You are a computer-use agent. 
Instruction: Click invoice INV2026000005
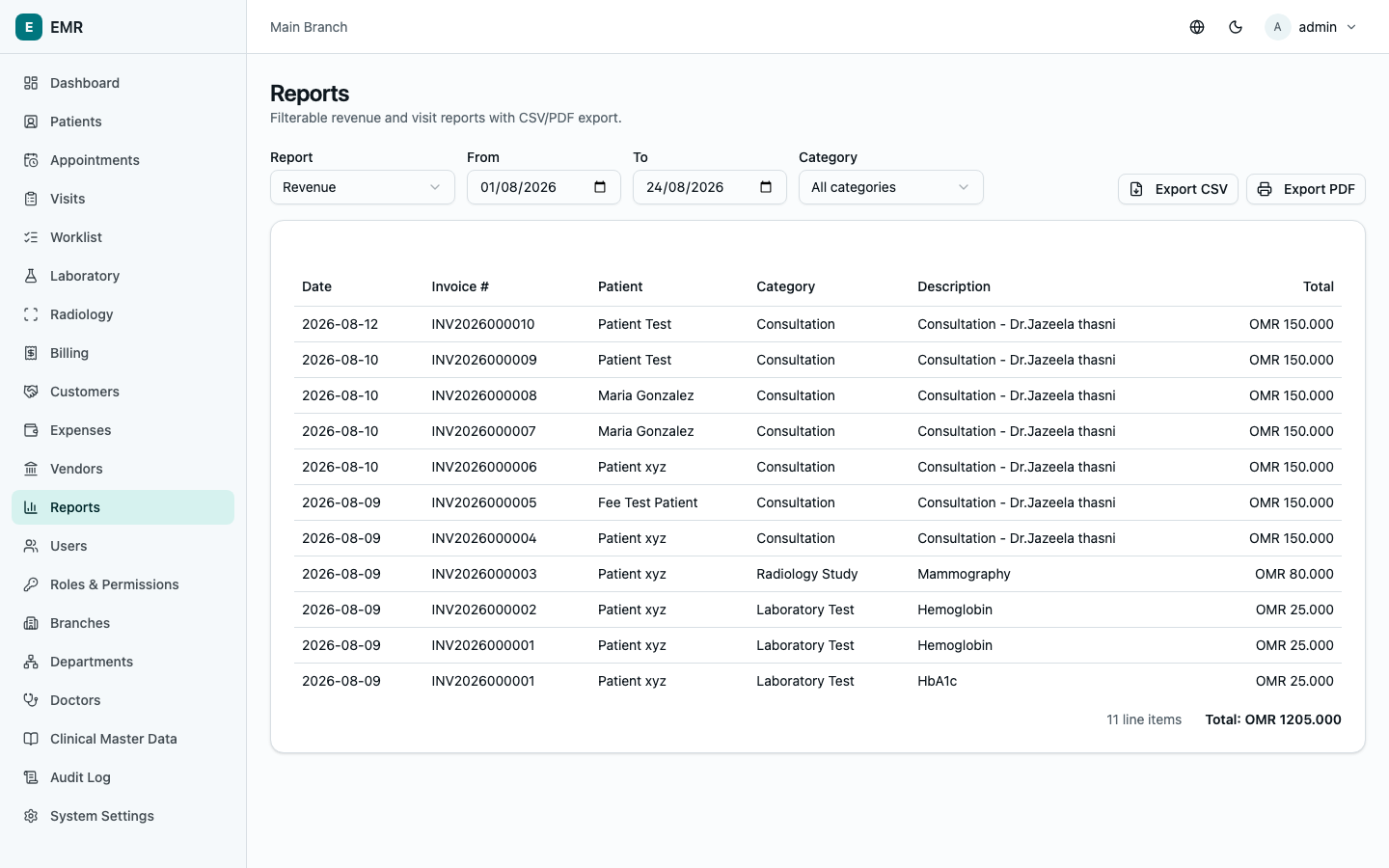pyautogui.click(x=484, y=502)
